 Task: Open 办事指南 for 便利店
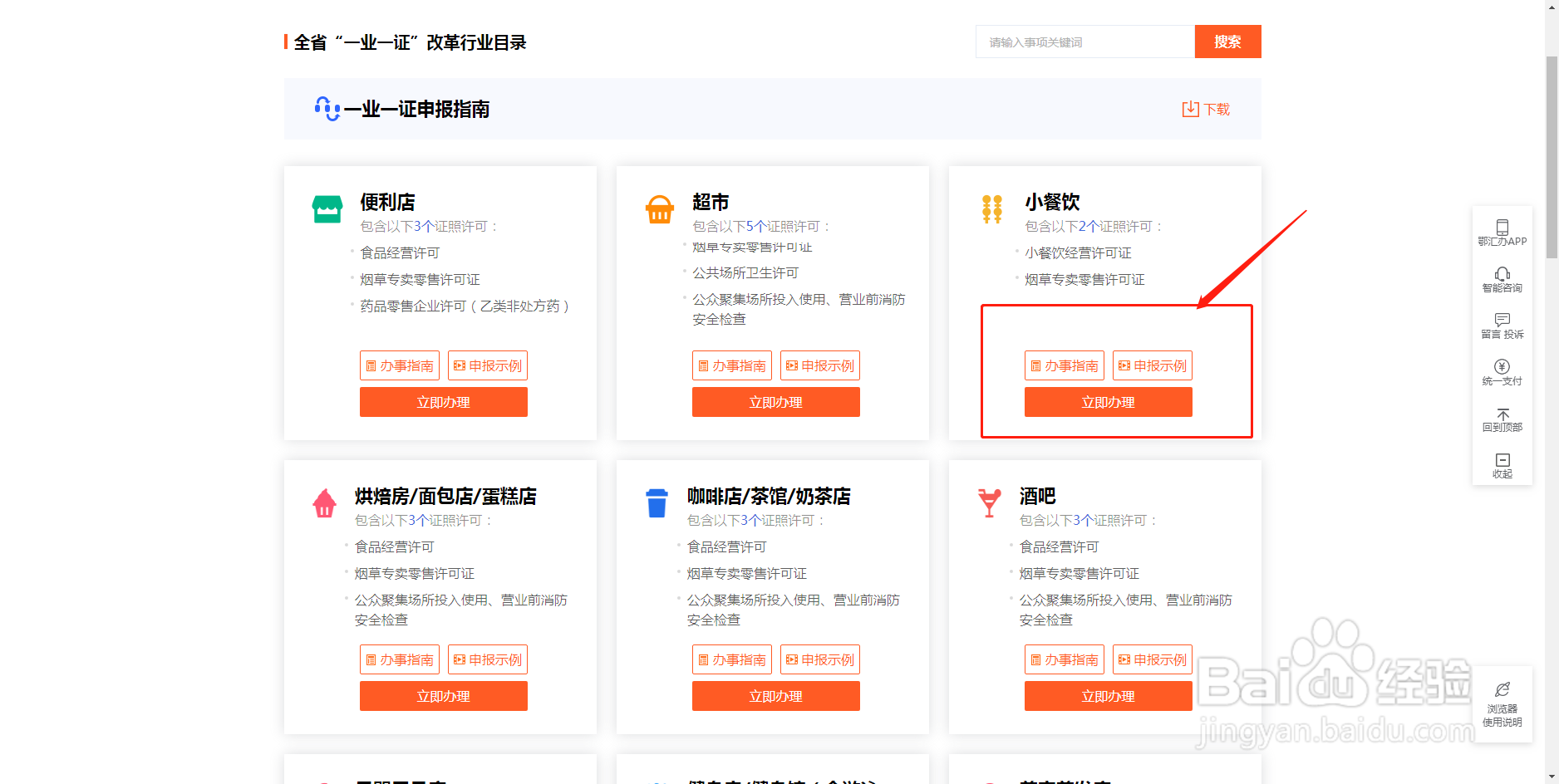click(400, 365)
